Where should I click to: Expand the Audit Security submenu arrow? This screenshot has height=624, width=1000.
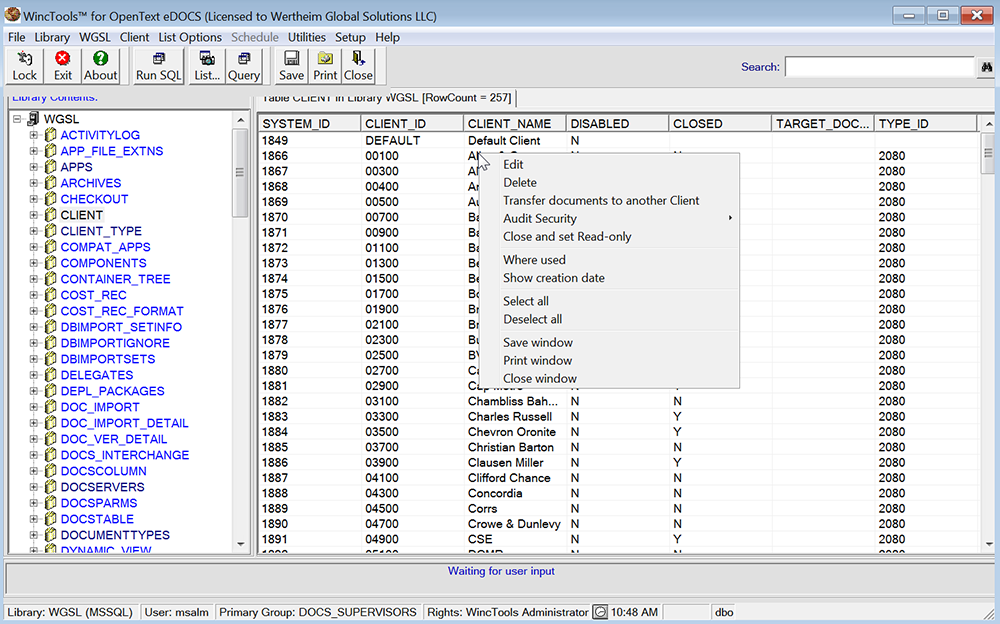[x=730, y=218]
